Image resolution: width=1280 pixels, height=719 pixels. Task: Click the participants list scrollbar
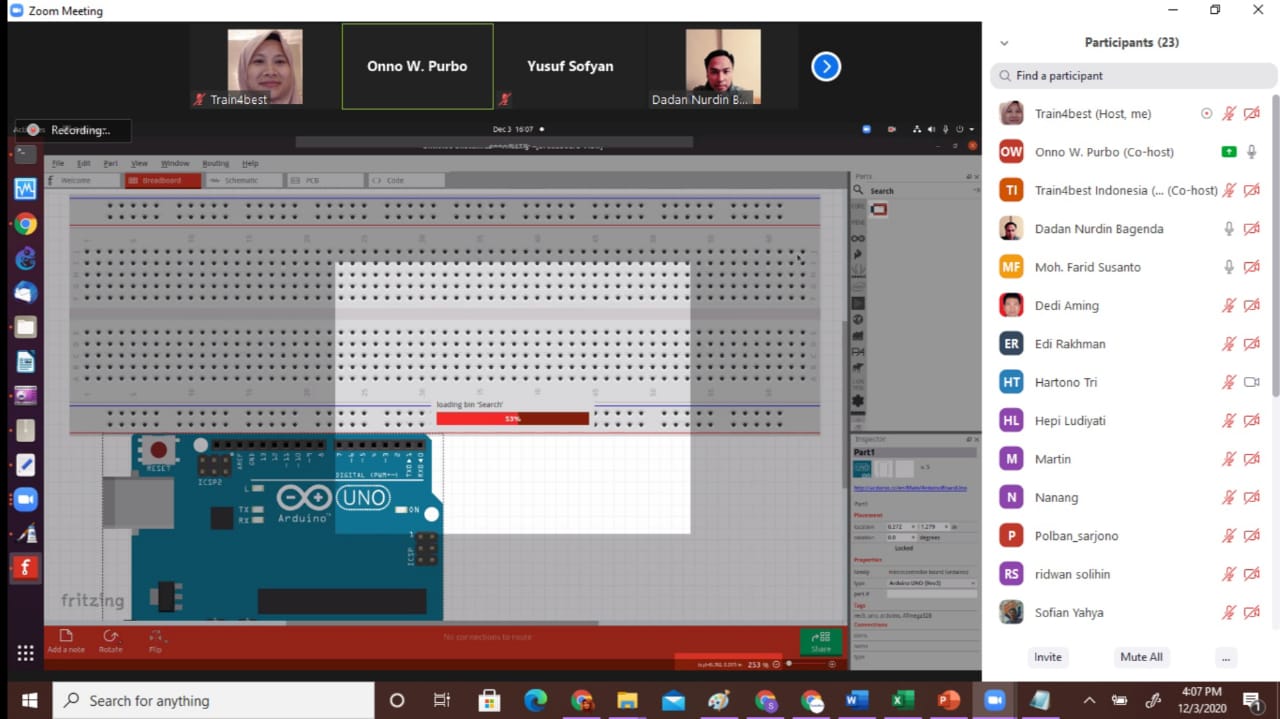pyautogui.click(x=1275, y=250)
